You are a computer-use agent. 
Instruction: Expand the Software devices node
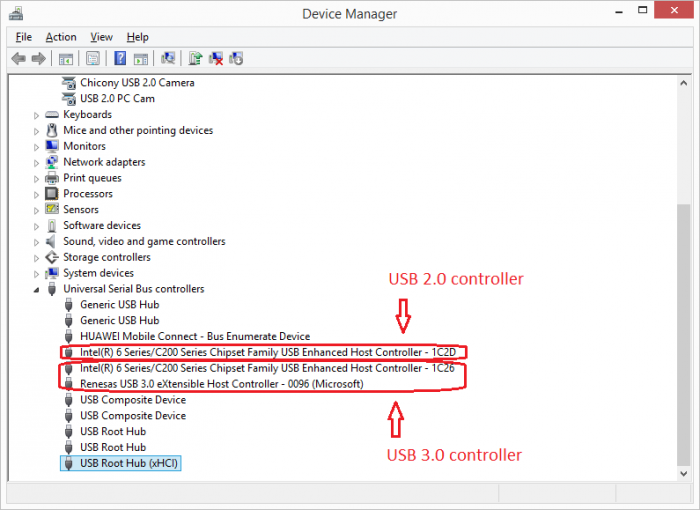(x=36, y=226)
